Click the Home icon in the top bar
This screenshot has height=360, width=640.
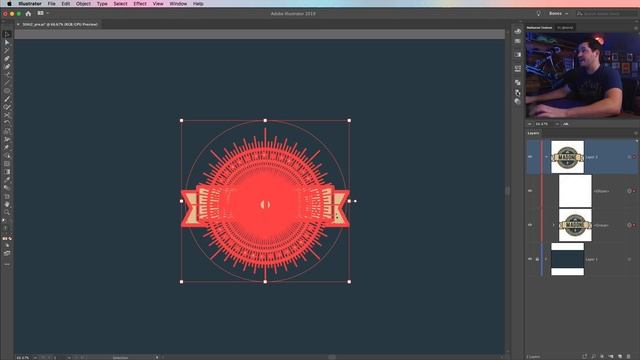tap(28, 13)
